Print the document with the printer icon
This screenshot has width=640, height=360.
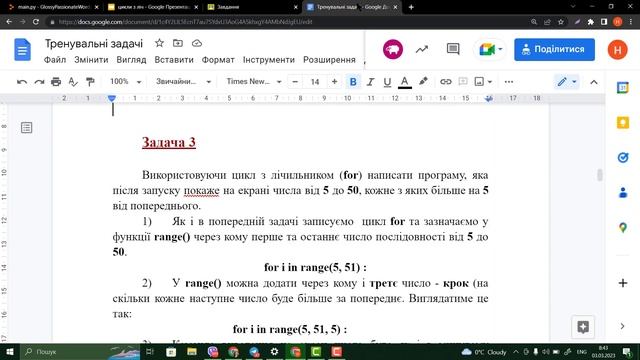pos(56,82)
